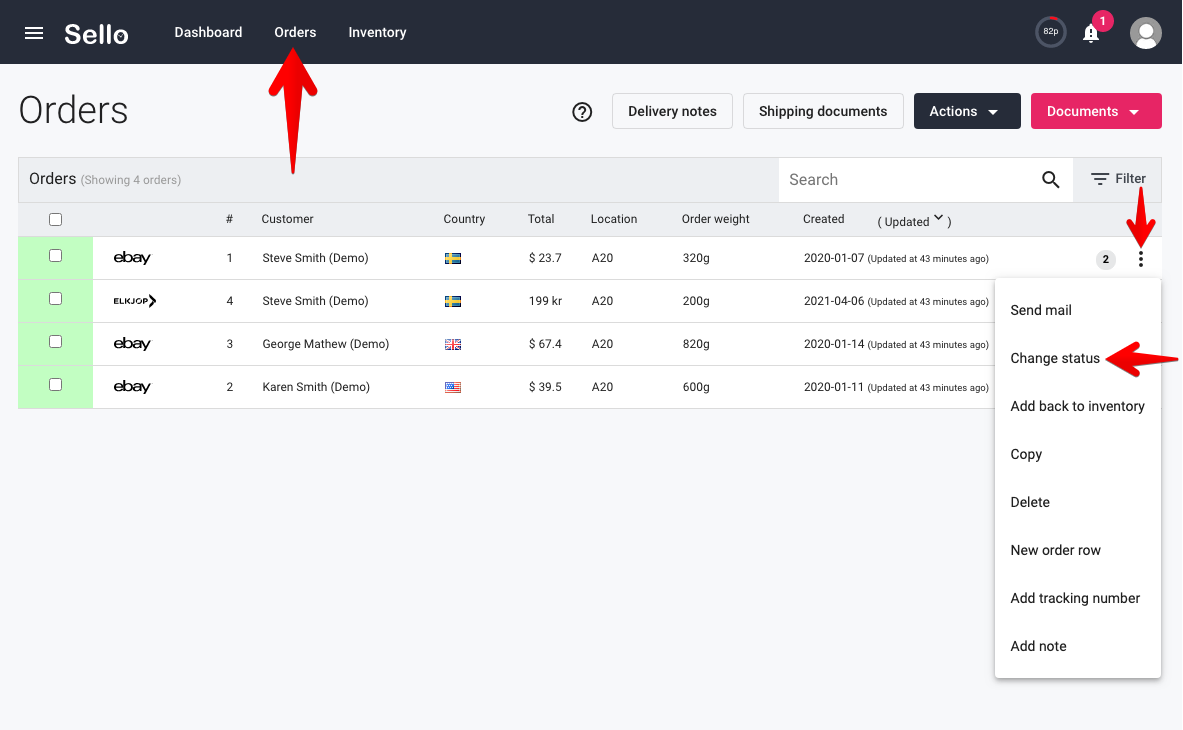1183x730 pixels.
Task: Click the Elkjop logo on order 4
Action: click(135, 301)
